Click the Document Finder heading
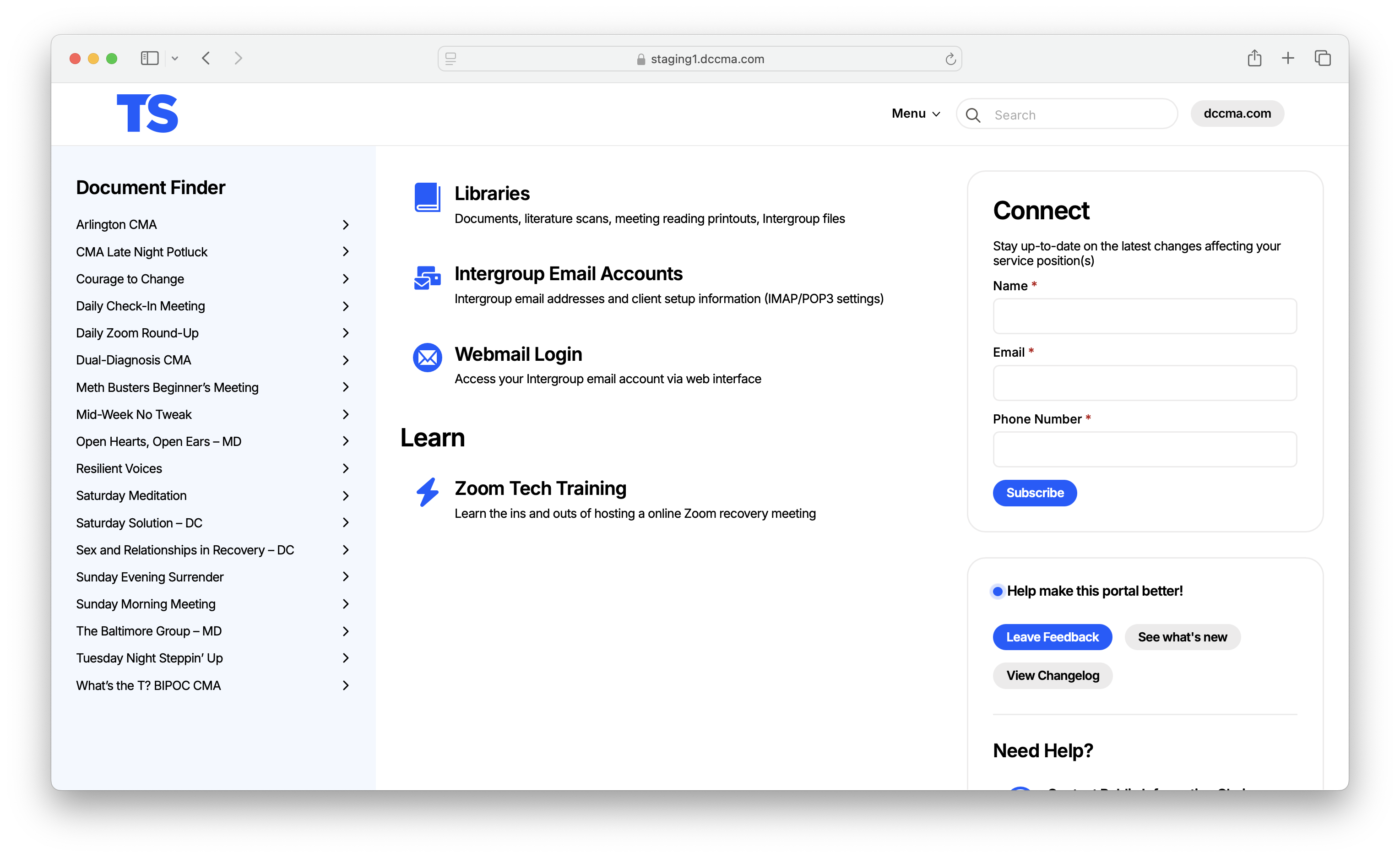1400x858 pixels. [151, 188]
